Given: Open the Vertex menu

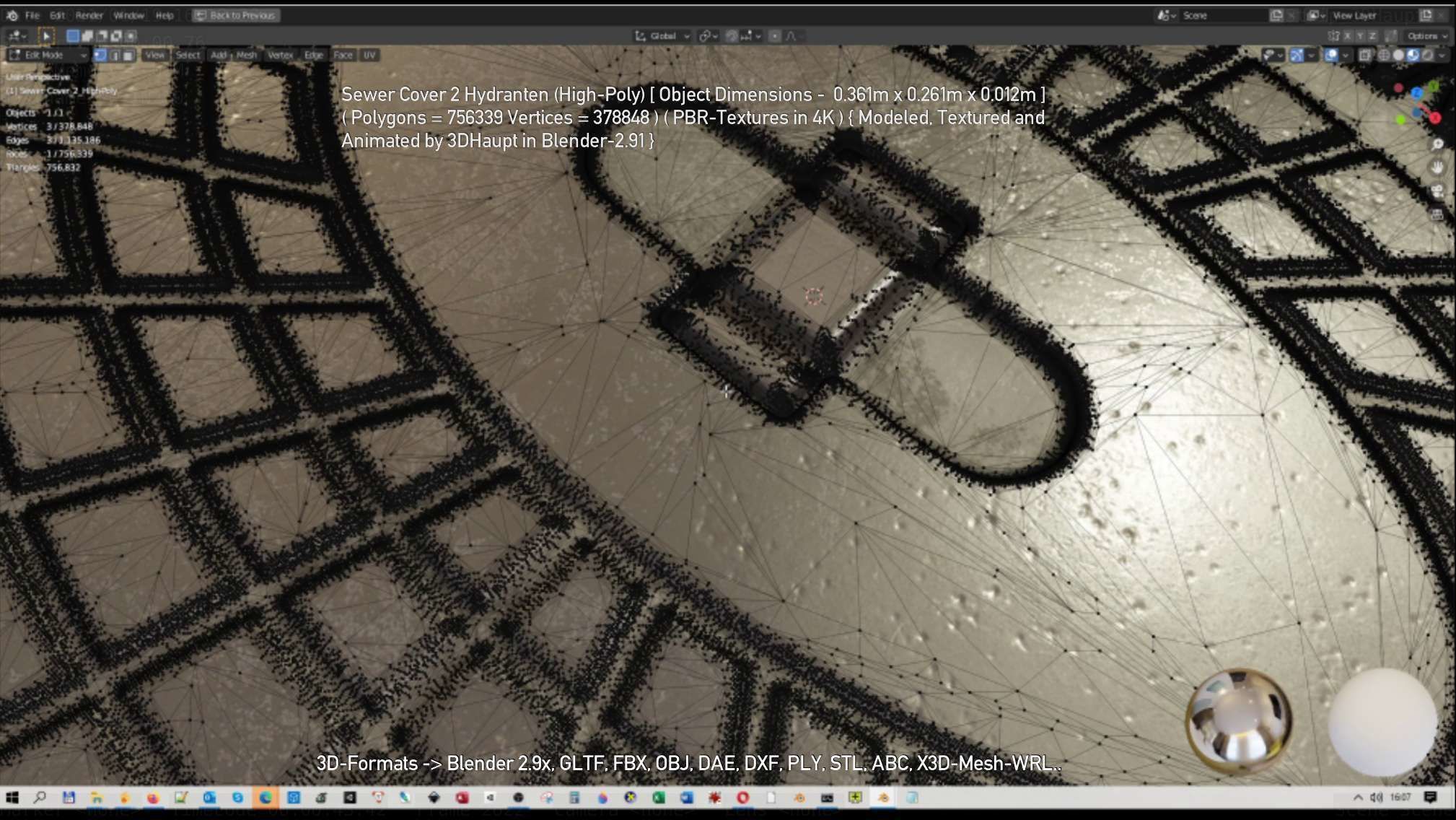Looking at the screenshot, I should (x=280, y=55).
